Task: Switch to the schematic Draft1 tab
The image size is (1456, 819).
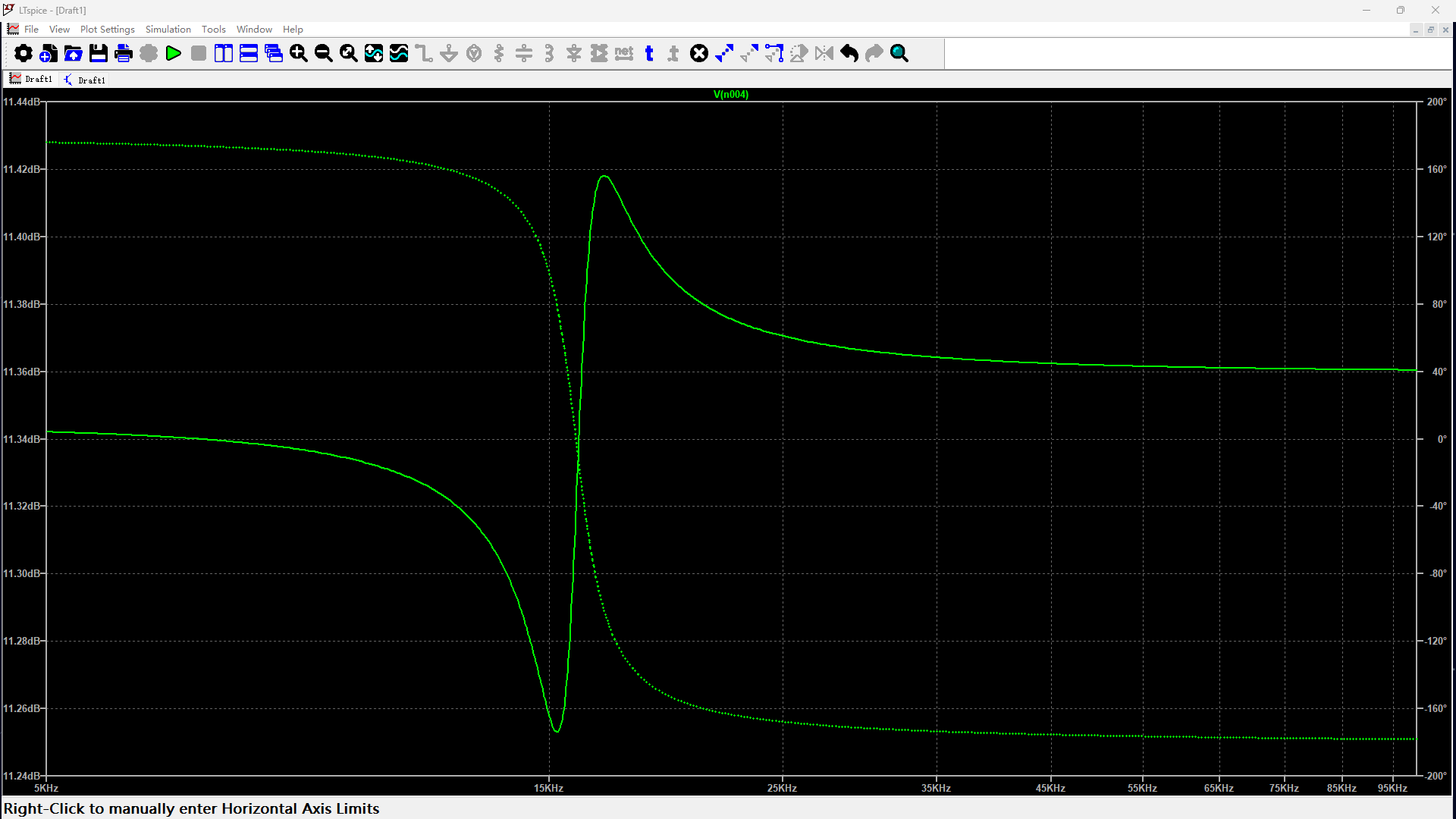Action: [85, 80]
